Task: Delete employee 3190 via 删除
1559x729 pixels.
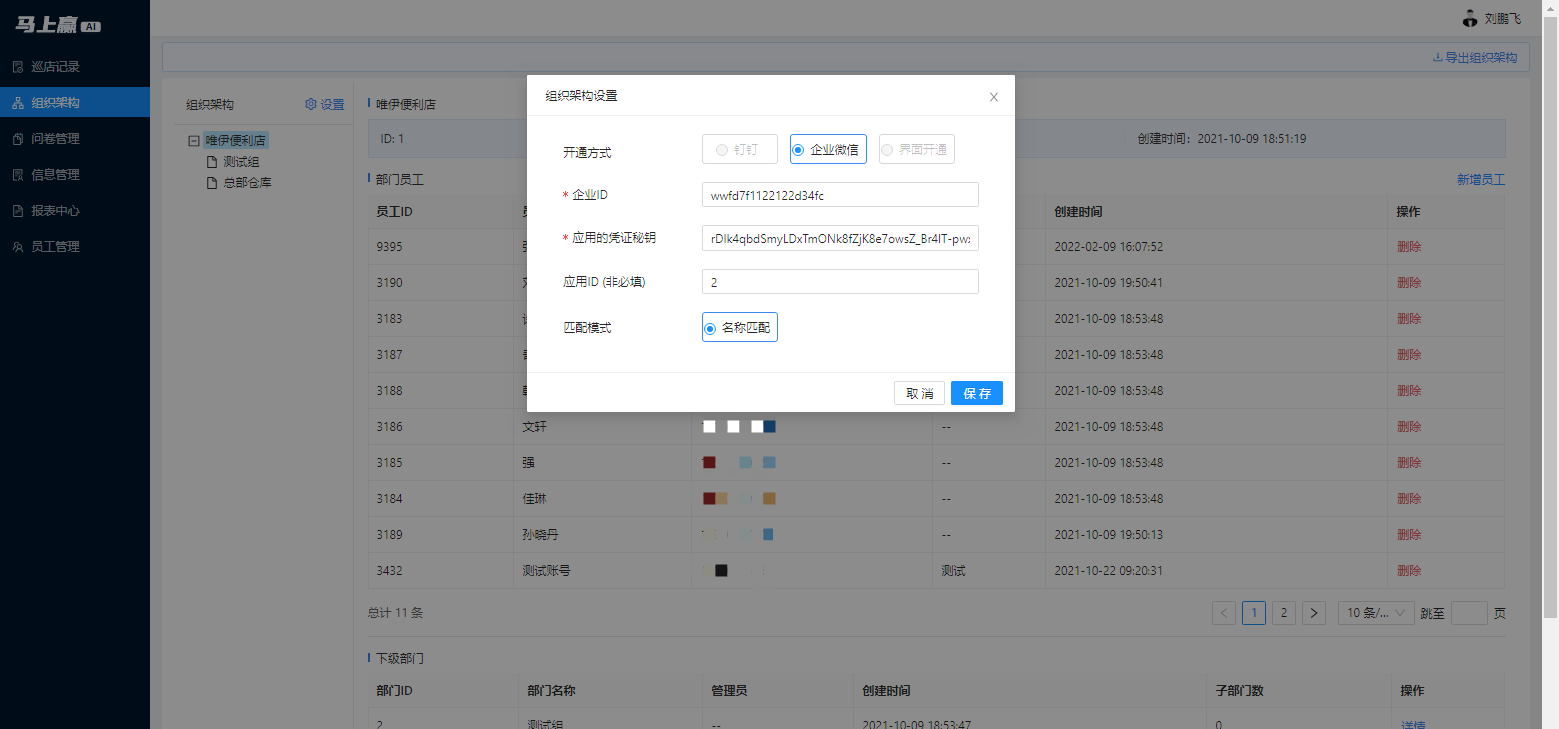Action: [x=1409, y=283]
